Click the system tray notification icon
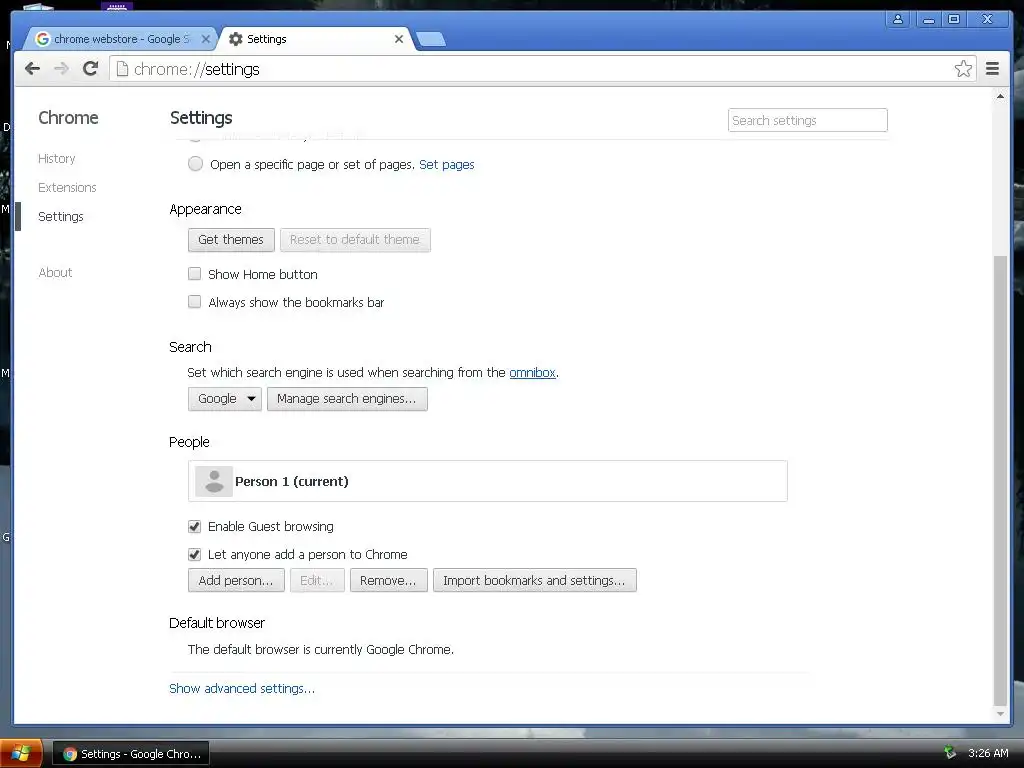This screenshot has width=1024, height=768. [950, 753]
